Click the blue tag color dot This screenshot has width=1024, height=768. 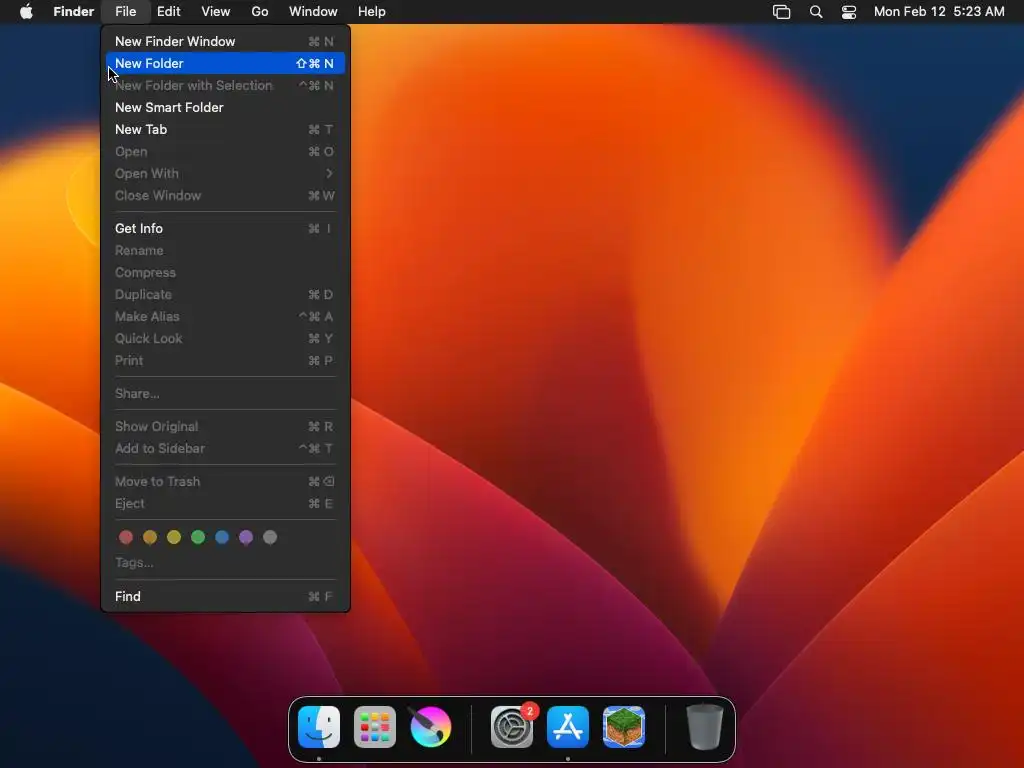pos(222,537)
